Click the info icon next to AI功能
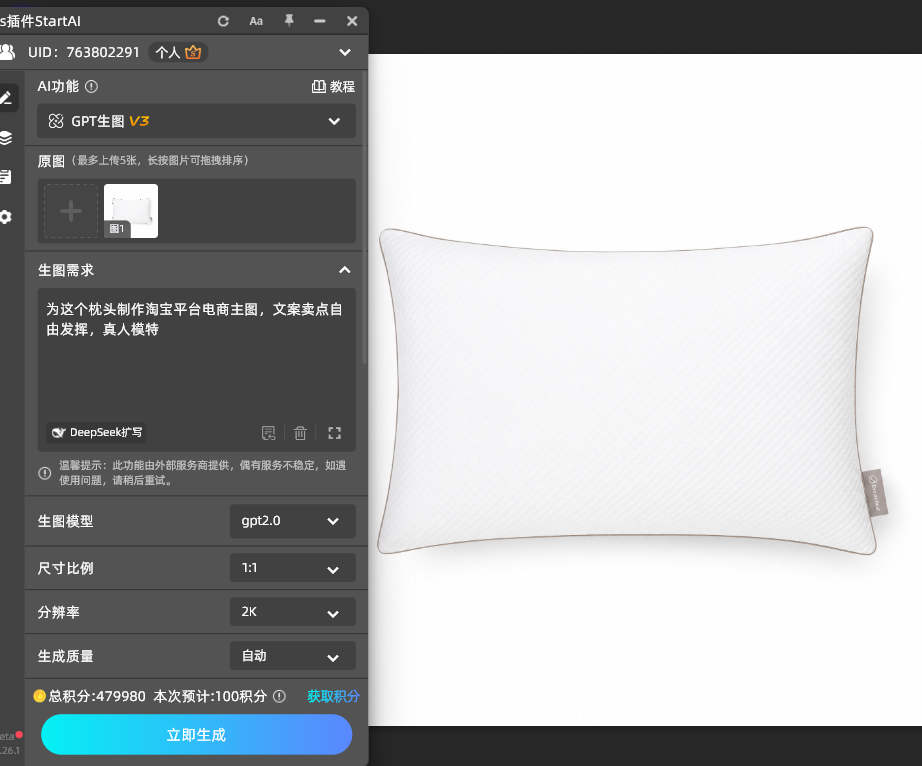Viewport: 922px width, 766px height. 91,86
